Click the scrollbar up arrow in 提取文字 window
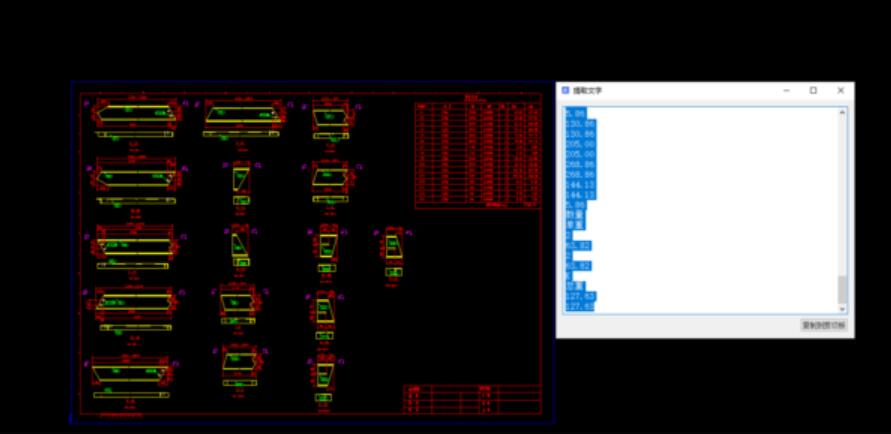The width and height of the screenshot is (891, 434). click(x=842, y=112)
